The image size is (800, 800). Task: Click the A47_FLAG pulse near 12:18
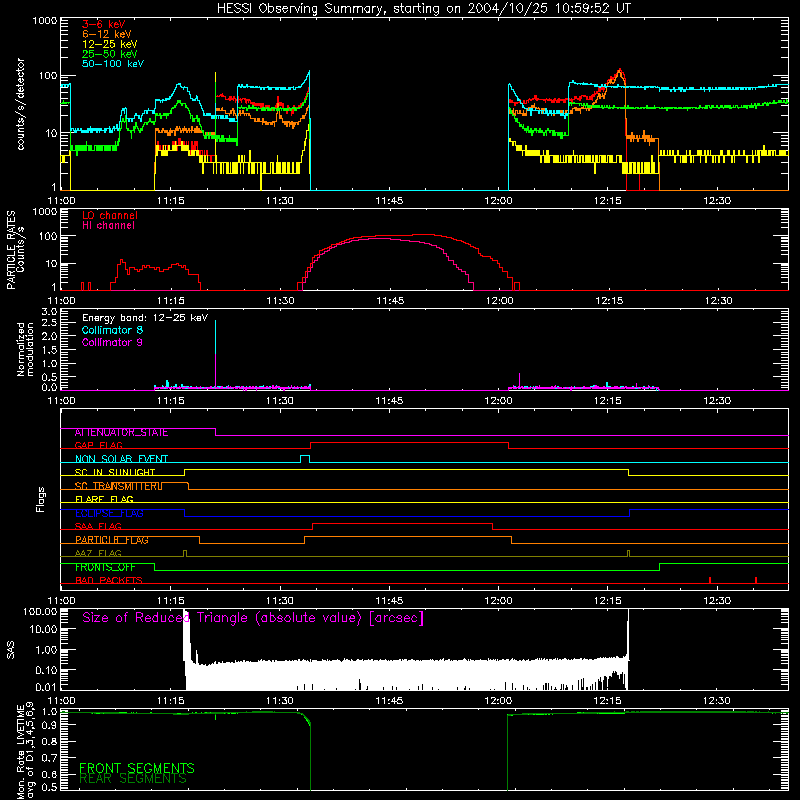[628, 554]
